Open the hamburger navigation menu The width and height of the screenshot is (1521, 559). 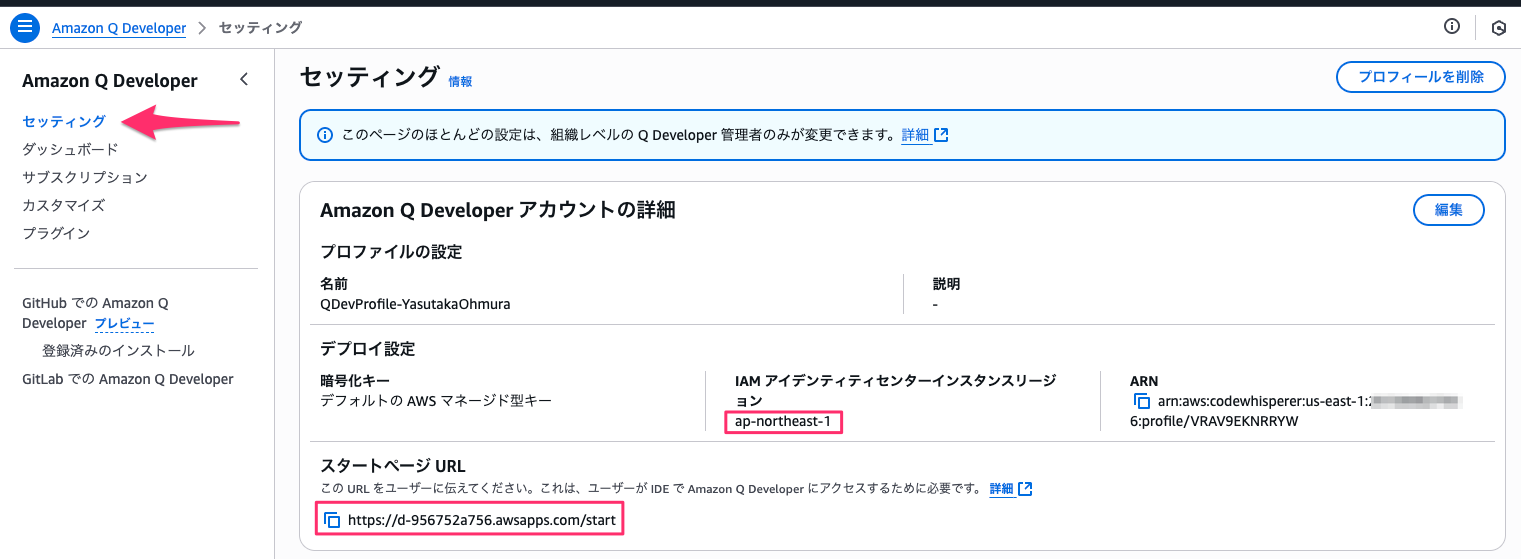tap(24, 27)
